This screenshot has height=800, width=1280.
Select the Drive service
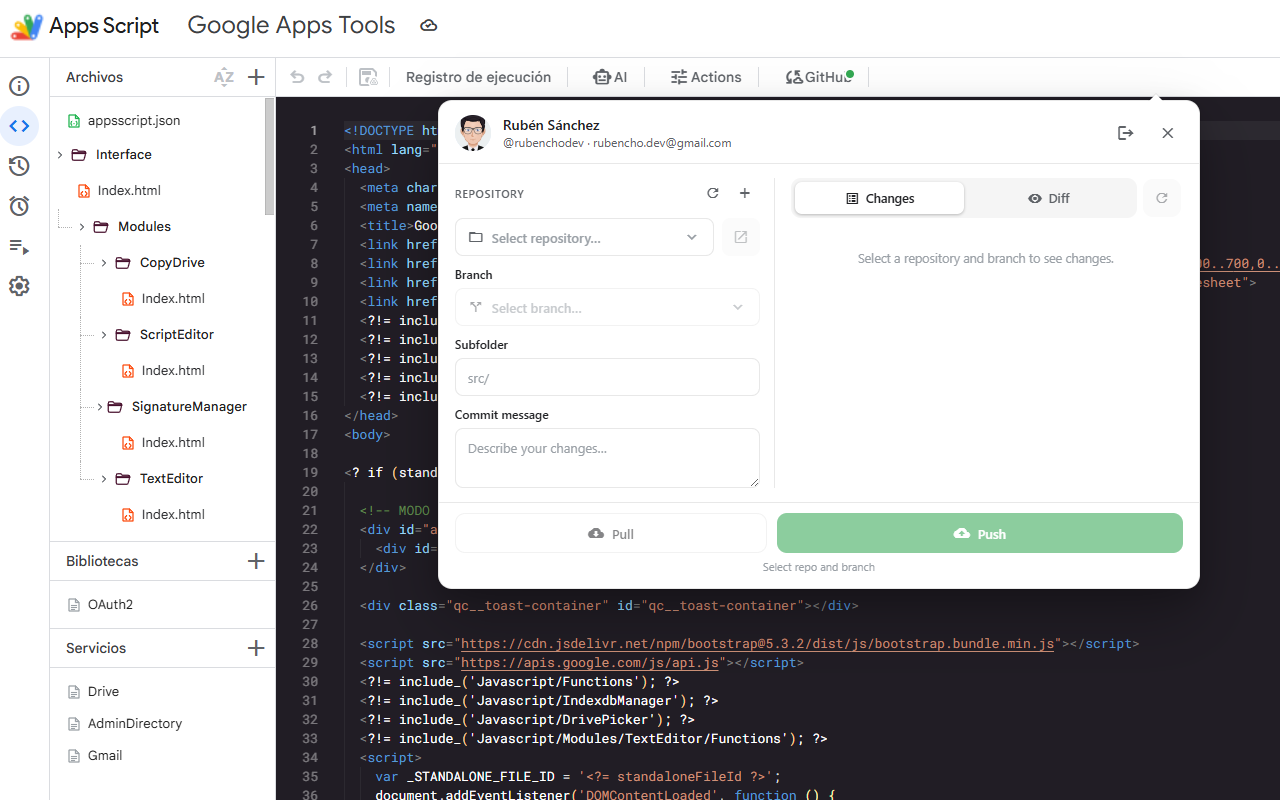click(x=103, y=691)
